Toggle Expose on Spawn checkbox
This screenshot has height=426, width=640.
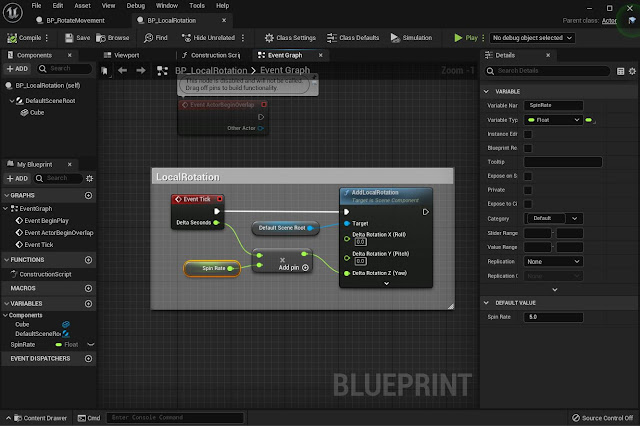[528, 176]
